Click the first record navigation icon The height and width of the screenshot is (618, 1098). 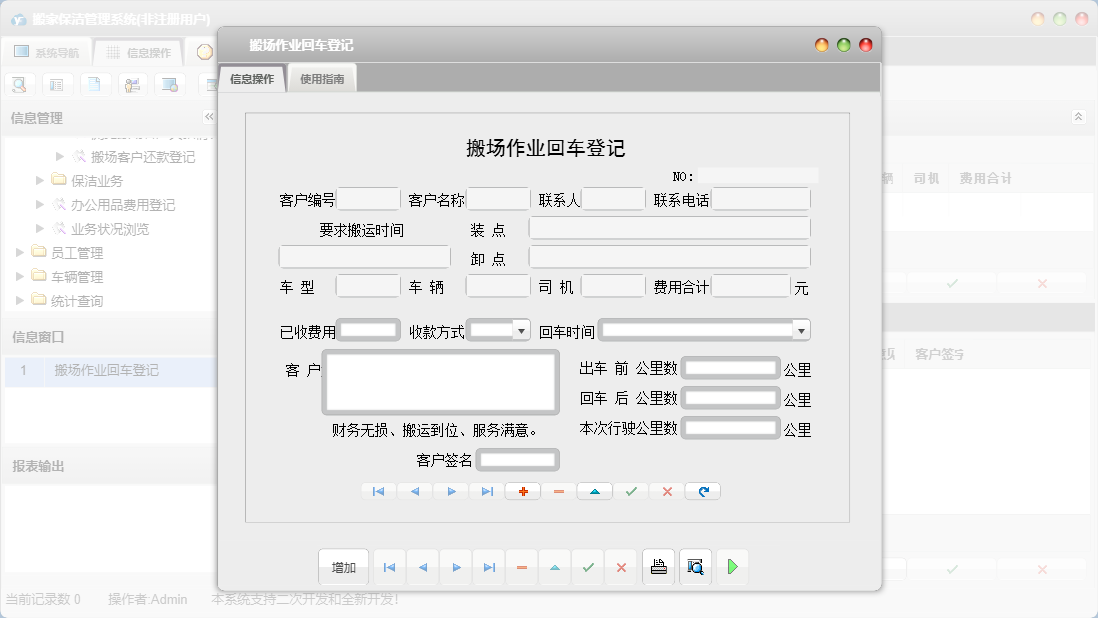378,491
